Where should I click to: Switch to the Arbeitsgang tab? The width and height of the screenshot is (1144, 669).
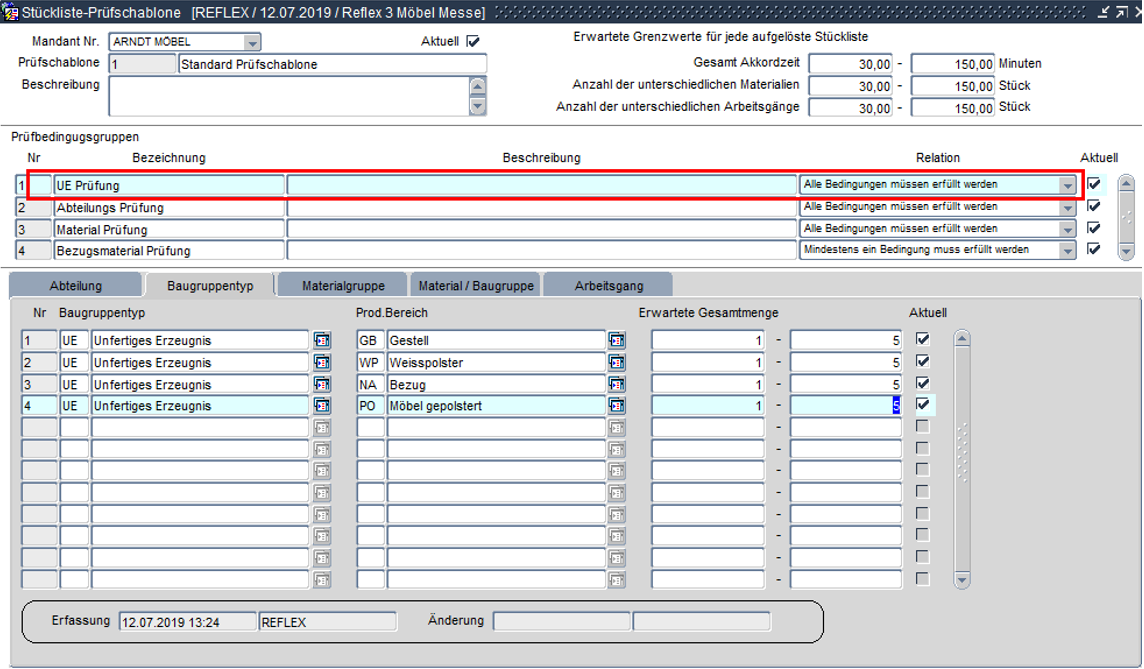click(x=609, y=286)
